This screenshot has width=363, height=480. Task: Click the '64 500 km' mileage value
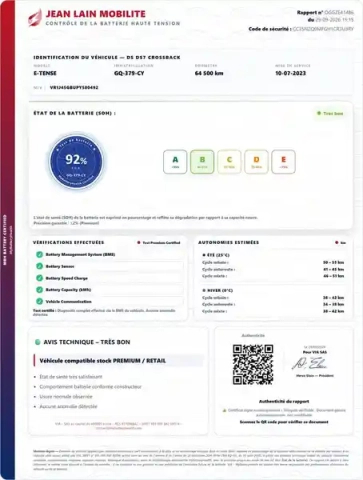click(209, 73)
